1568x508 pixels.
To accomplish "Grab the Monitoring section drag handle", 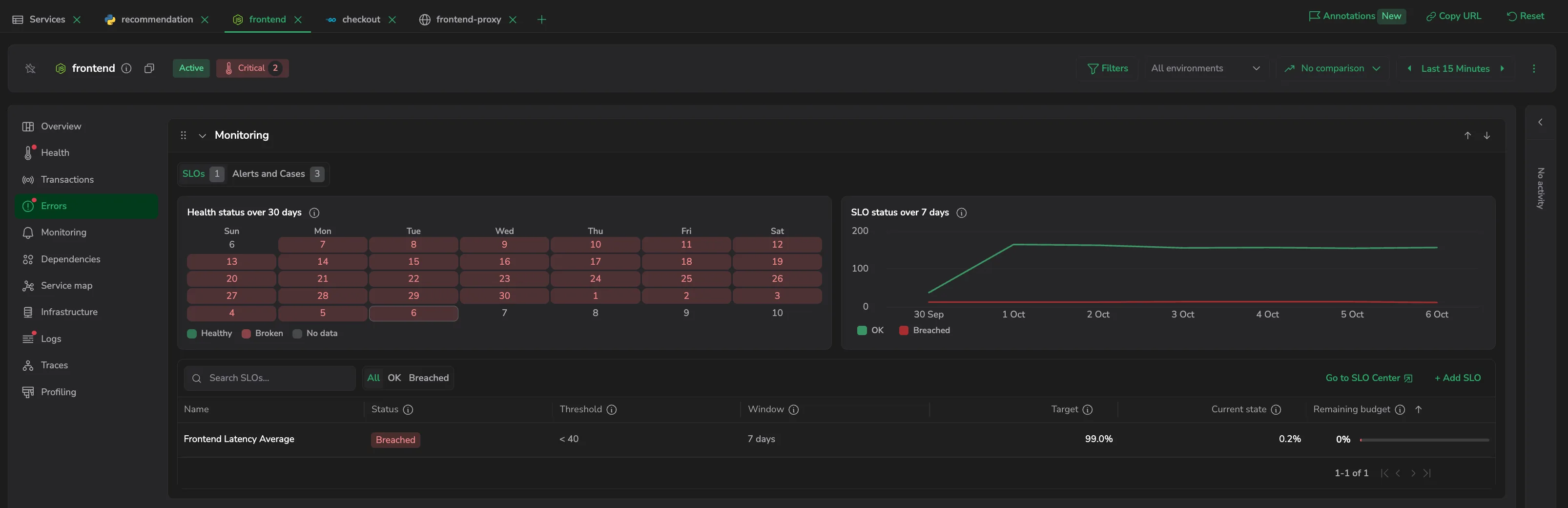I will [x=183, y=135].
